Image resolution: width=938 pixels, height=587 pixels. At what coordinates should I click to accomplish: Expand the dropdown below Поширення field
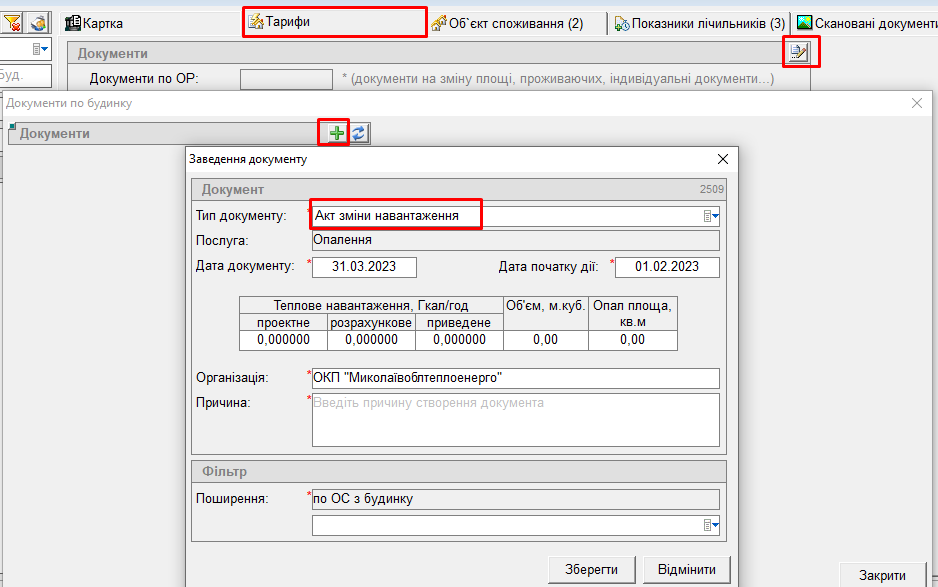711,525
